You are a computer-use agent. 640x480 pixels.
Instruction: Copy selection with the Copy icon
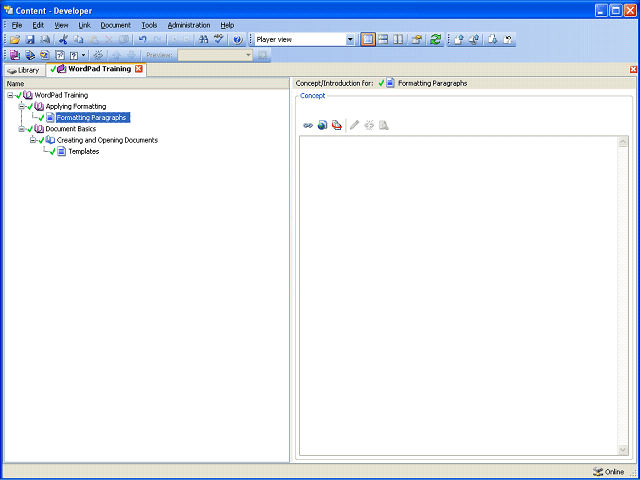coord(78,40)
